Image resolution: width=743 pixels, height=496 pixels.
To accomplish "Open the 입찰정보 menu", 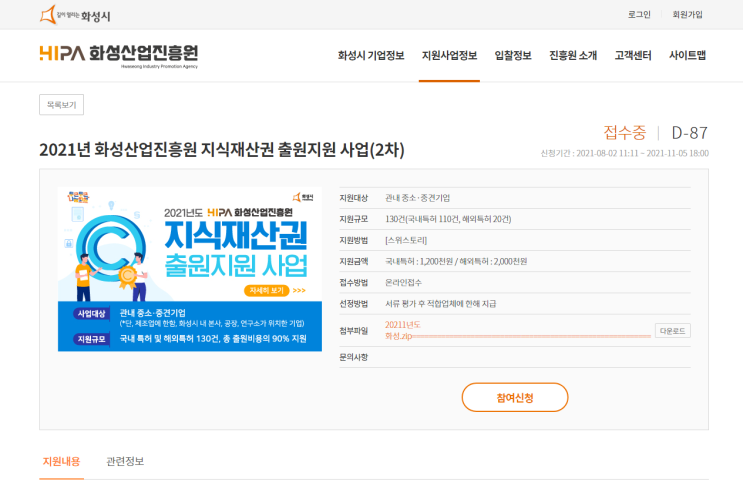I will tap(513, 55).
